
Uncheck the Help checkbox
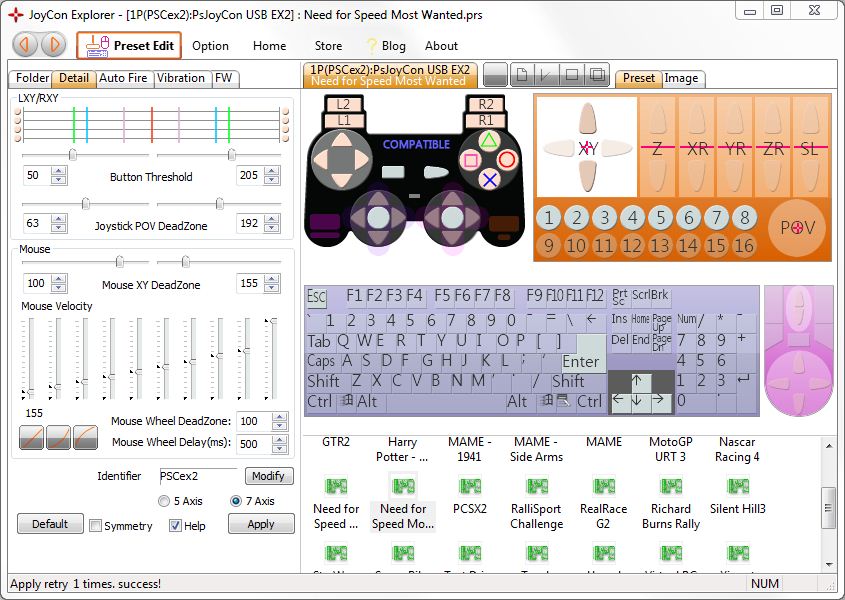[175, 526]
